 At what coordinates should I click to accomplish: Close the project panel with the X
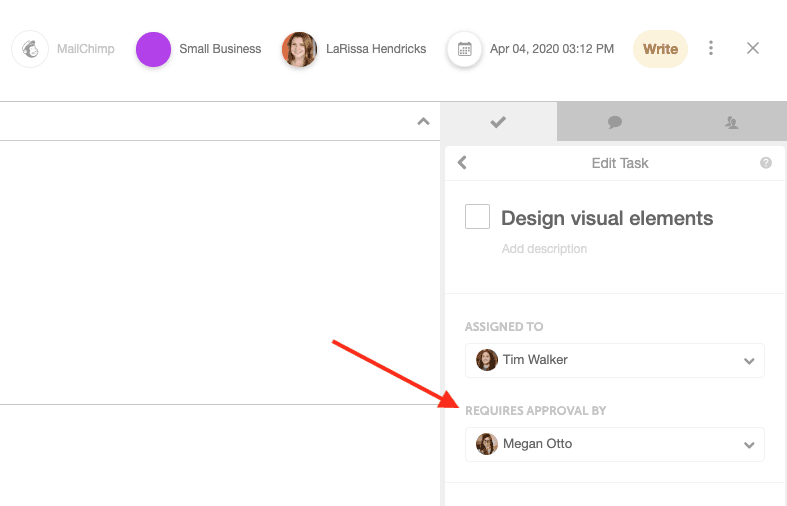pyautogui.click(x=752, y=48)
